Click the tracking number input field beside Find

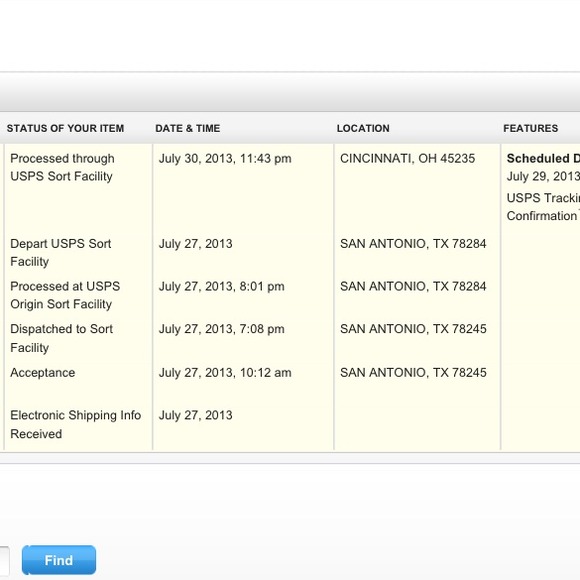tap(4, 560)
